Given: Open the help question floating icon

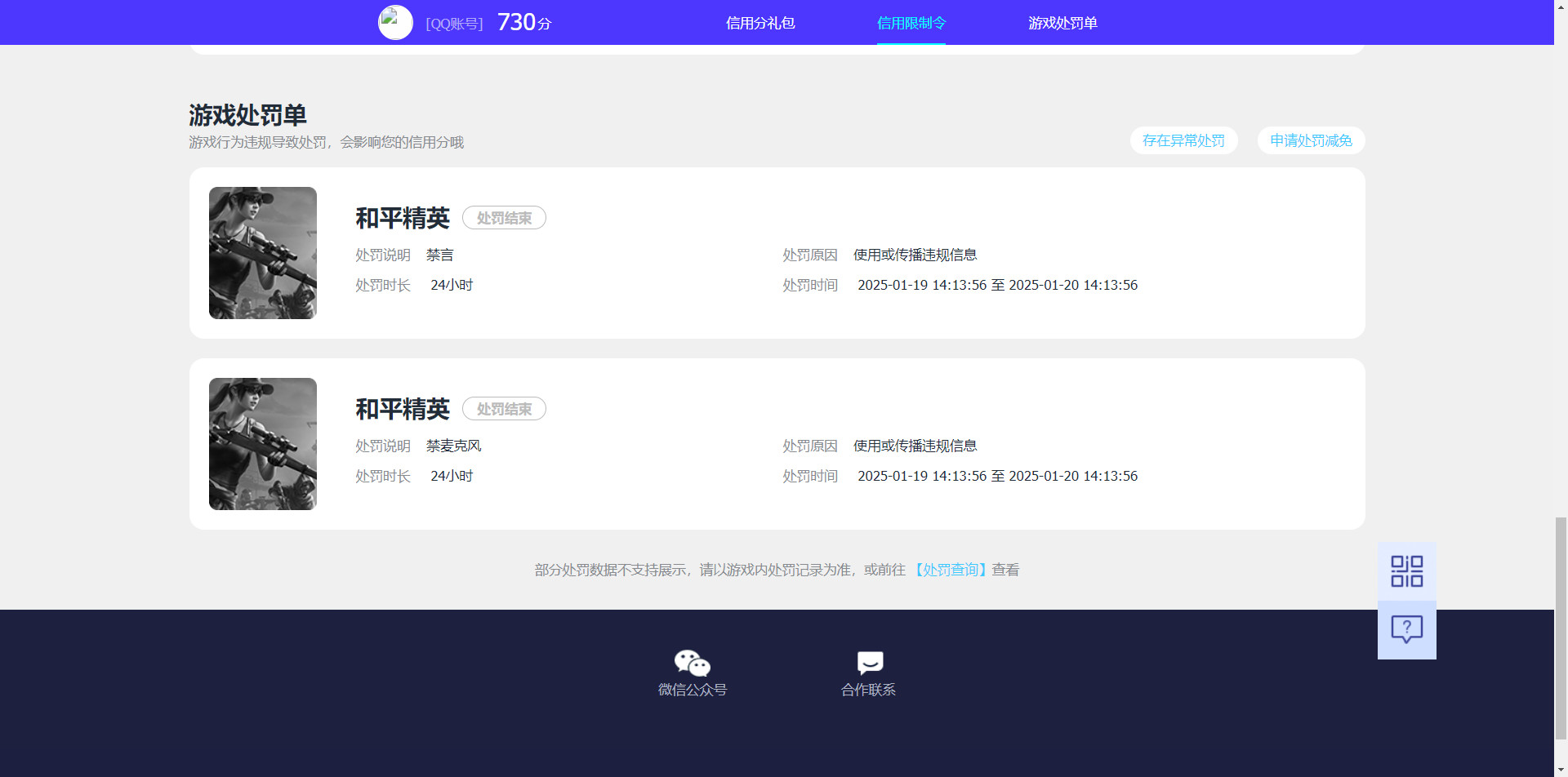Looking at the screenshot, I should (1406, 629).
